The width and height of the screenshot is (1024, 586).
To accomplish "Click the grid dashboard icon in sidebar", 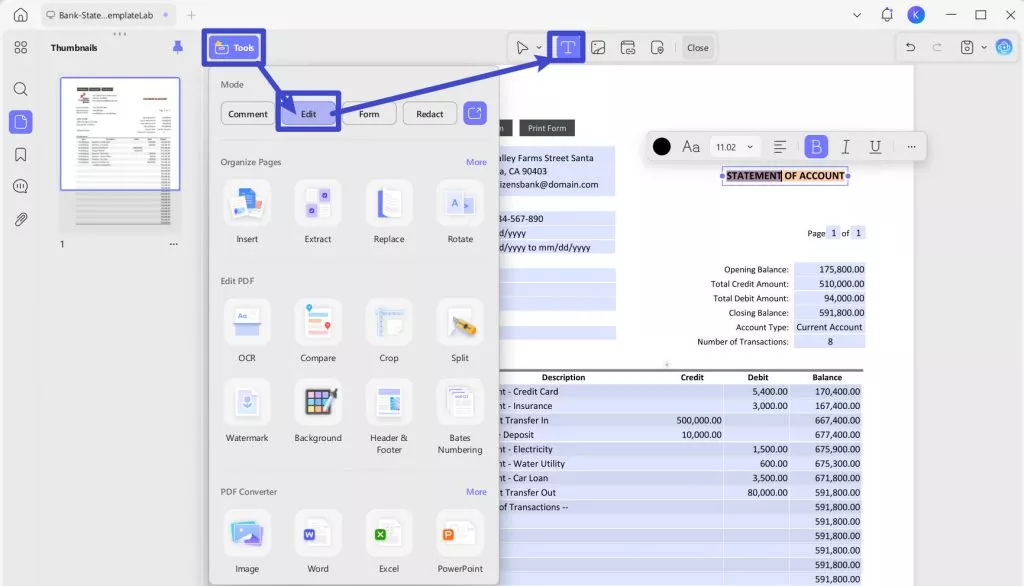I will pyautogui.click(x=21, y=47).
